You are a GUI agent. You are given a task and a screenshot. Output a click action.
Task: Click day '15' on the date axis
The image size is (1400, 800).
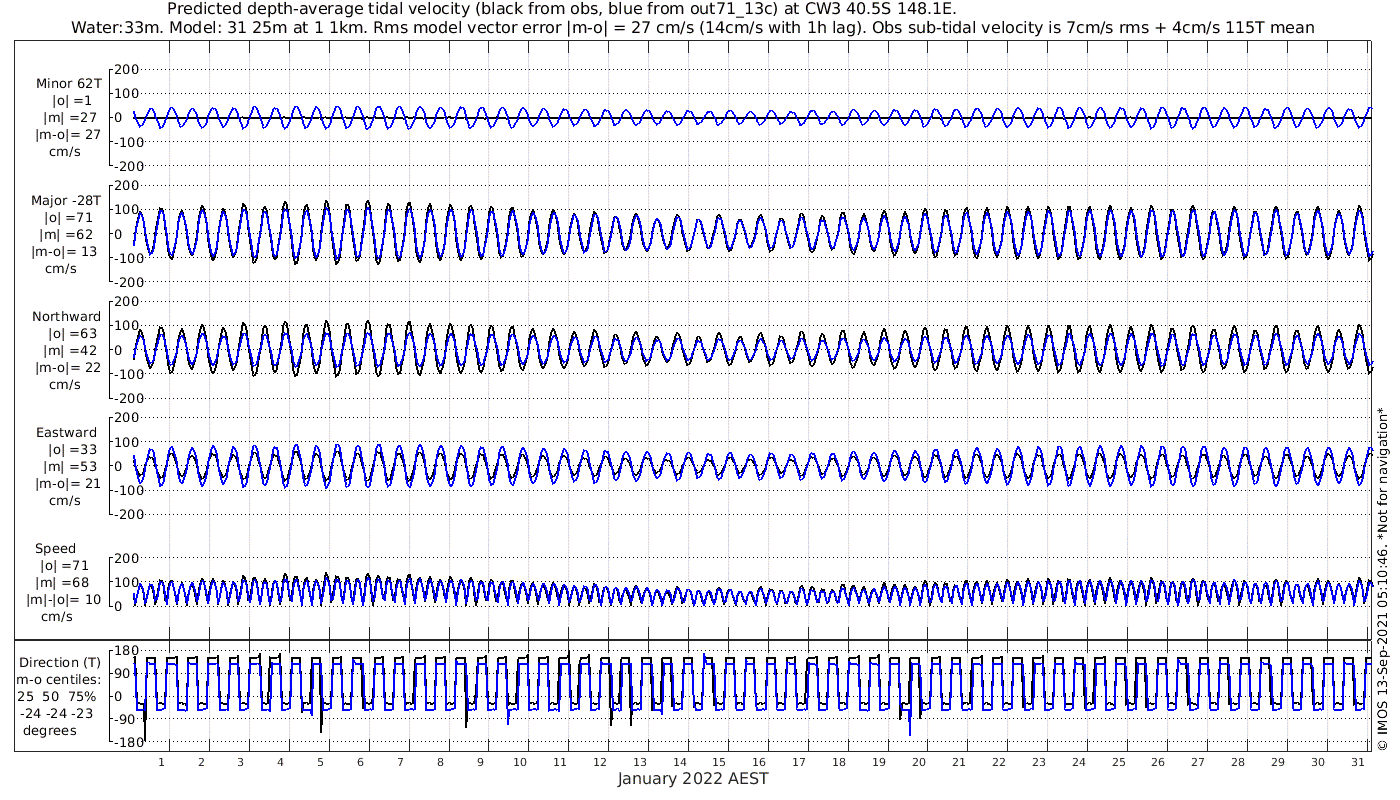pyautogui.click(x=719, y=762)
